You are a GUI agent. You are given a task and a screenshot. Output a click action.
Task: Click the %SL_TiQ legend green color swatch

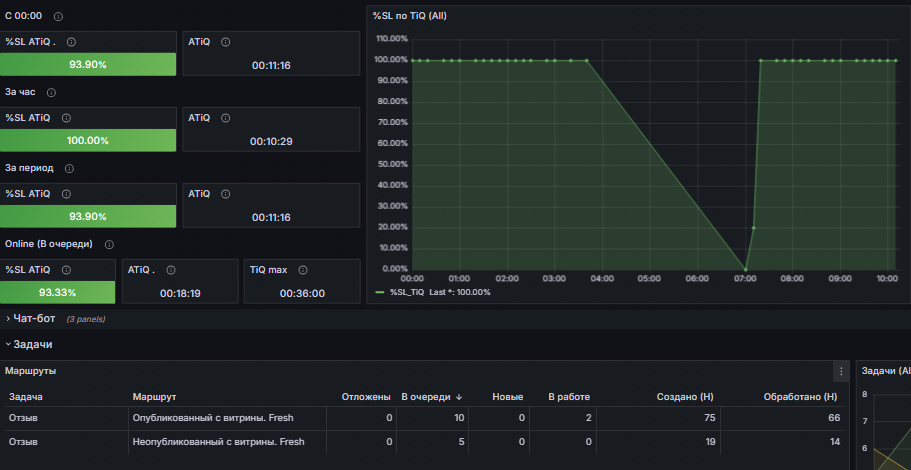coord(379,292)
